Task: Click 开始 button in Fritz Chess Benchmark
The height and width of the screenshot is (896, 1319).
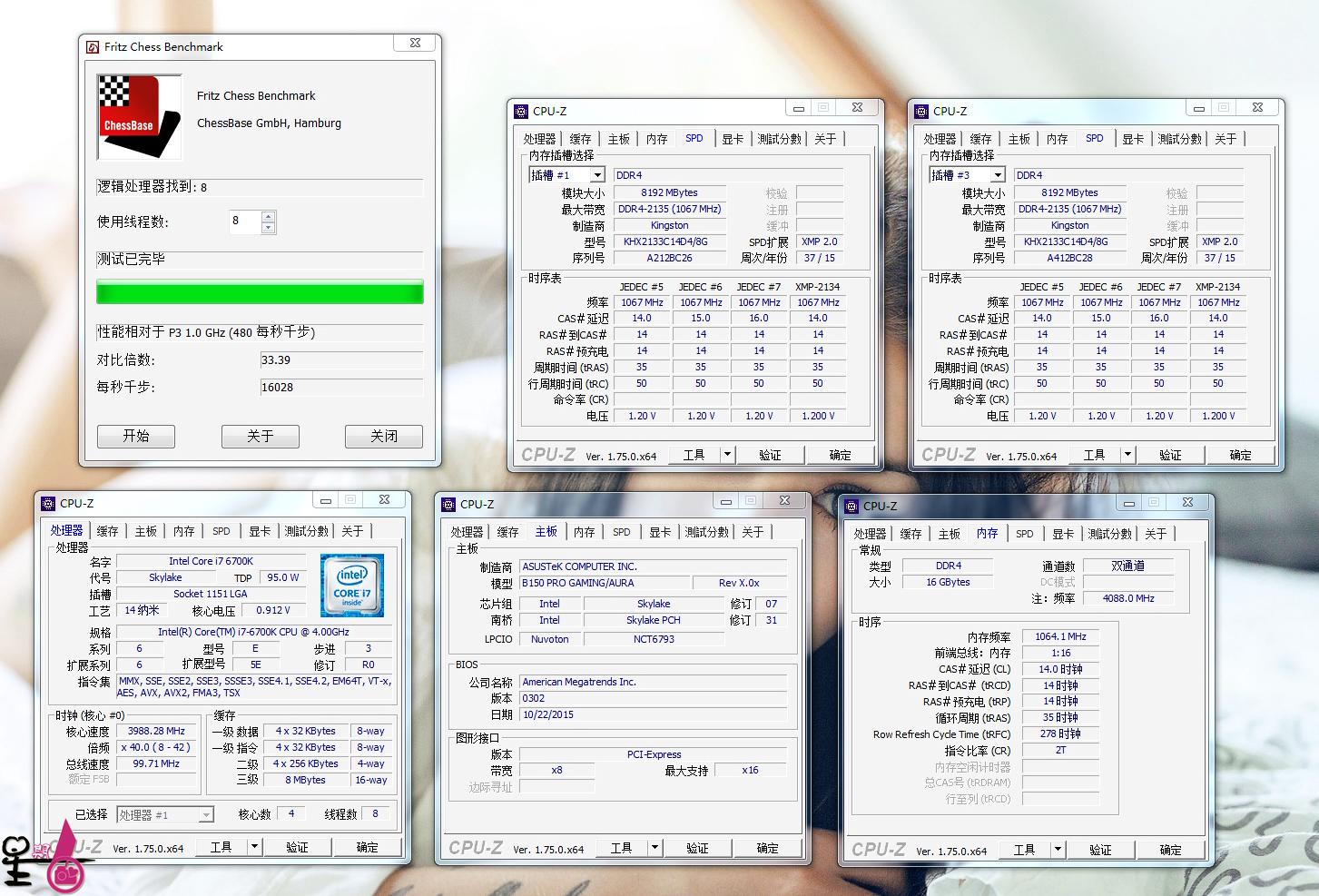Action: pyautogui.click(x=136, y=436)
